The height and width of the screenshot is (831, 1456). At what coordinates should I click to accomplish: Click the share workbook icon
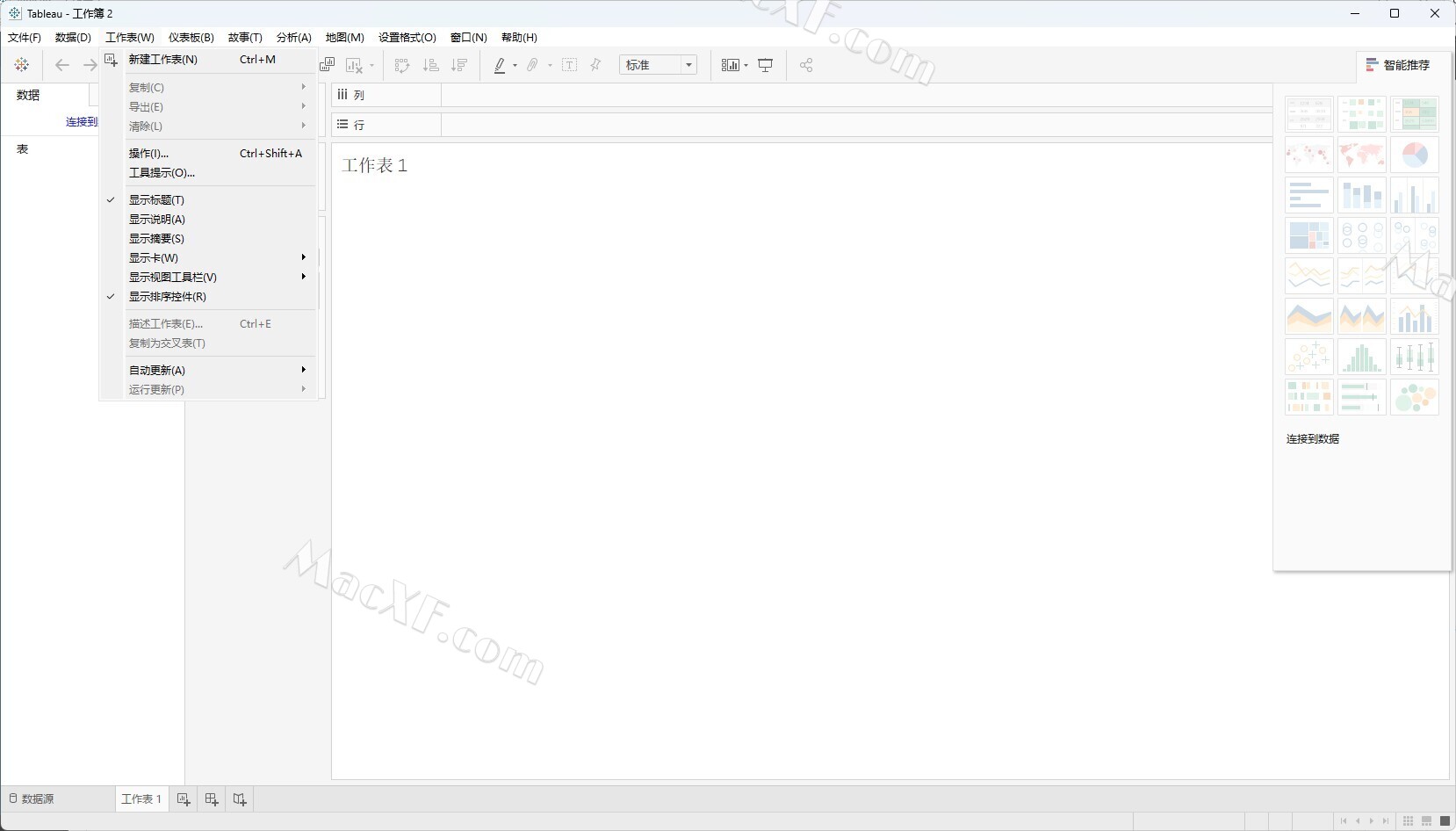(x=806, y=65)
